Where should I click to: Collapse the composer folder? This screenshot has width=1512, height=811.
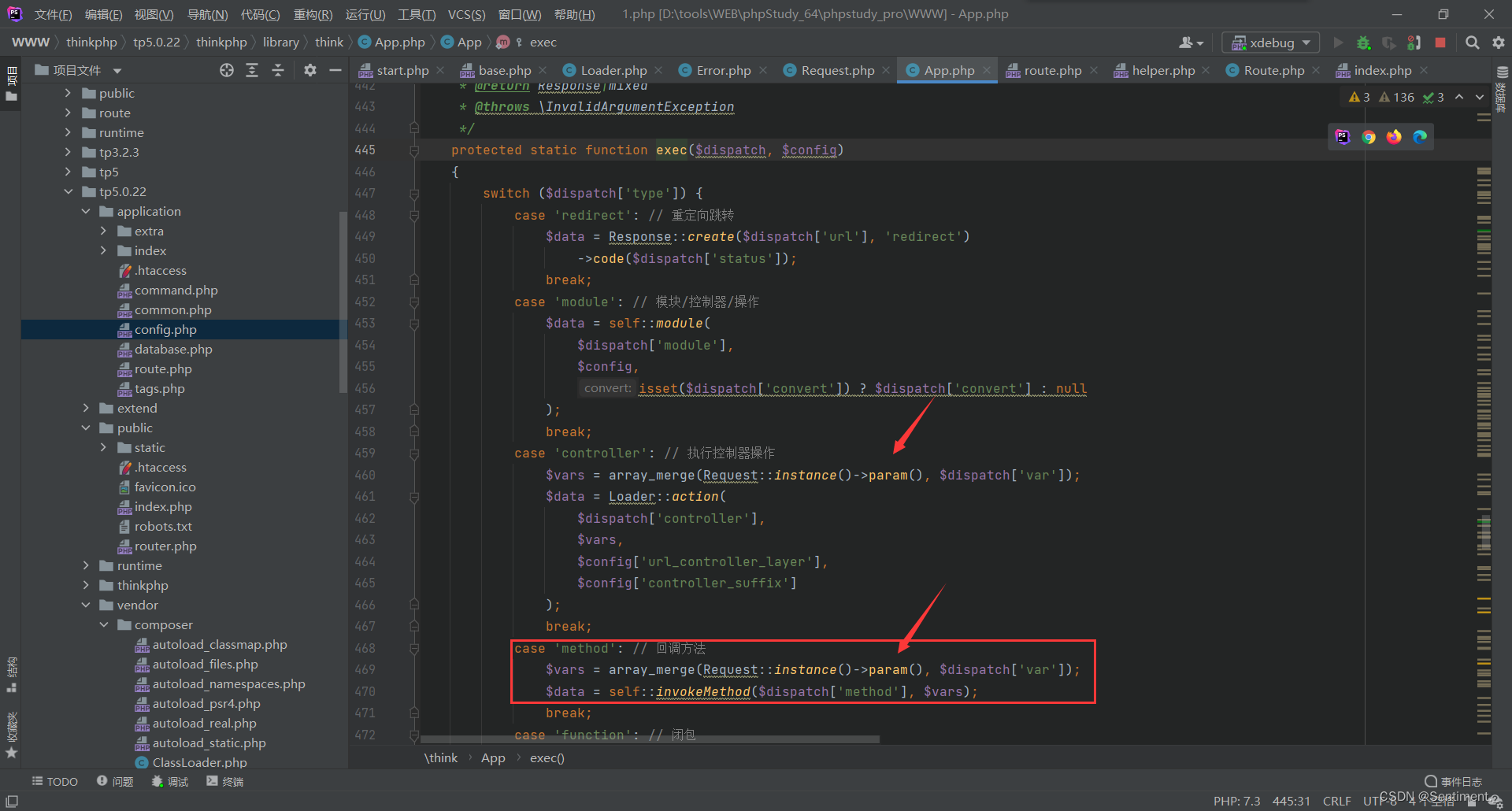coord(103,624)
